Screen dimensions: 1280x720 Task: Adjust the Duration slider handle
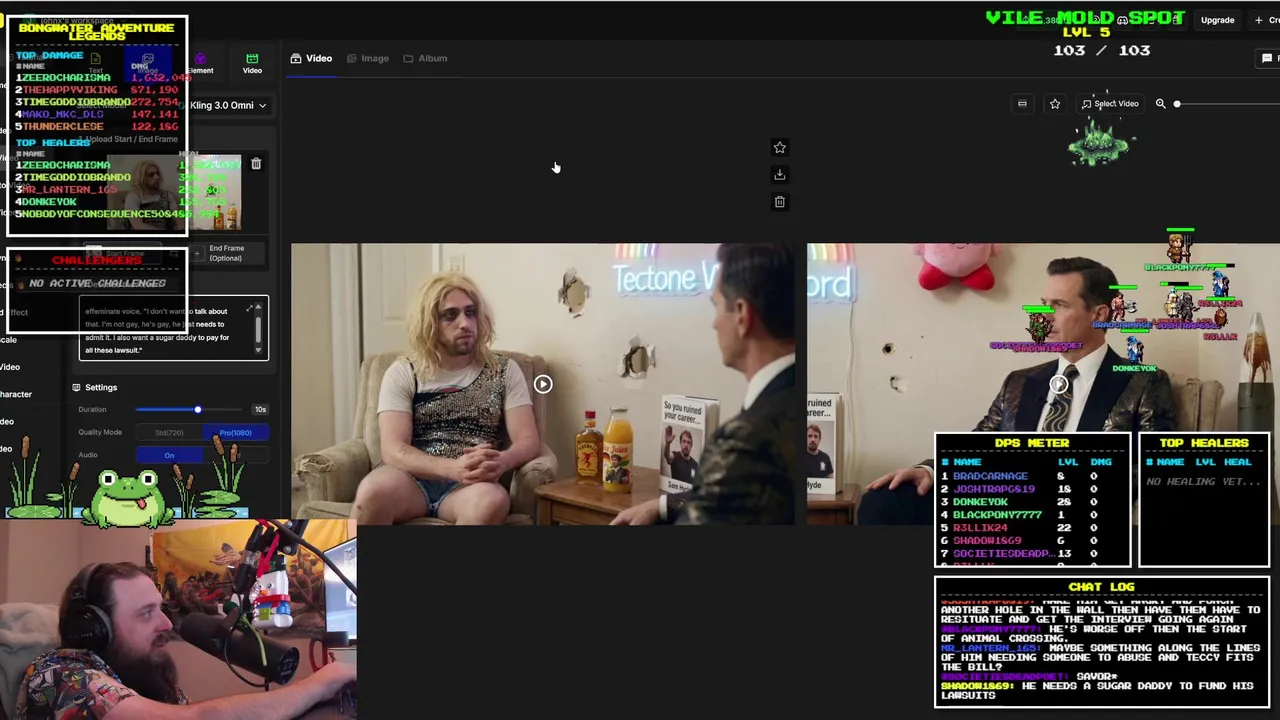coord(198,409)
